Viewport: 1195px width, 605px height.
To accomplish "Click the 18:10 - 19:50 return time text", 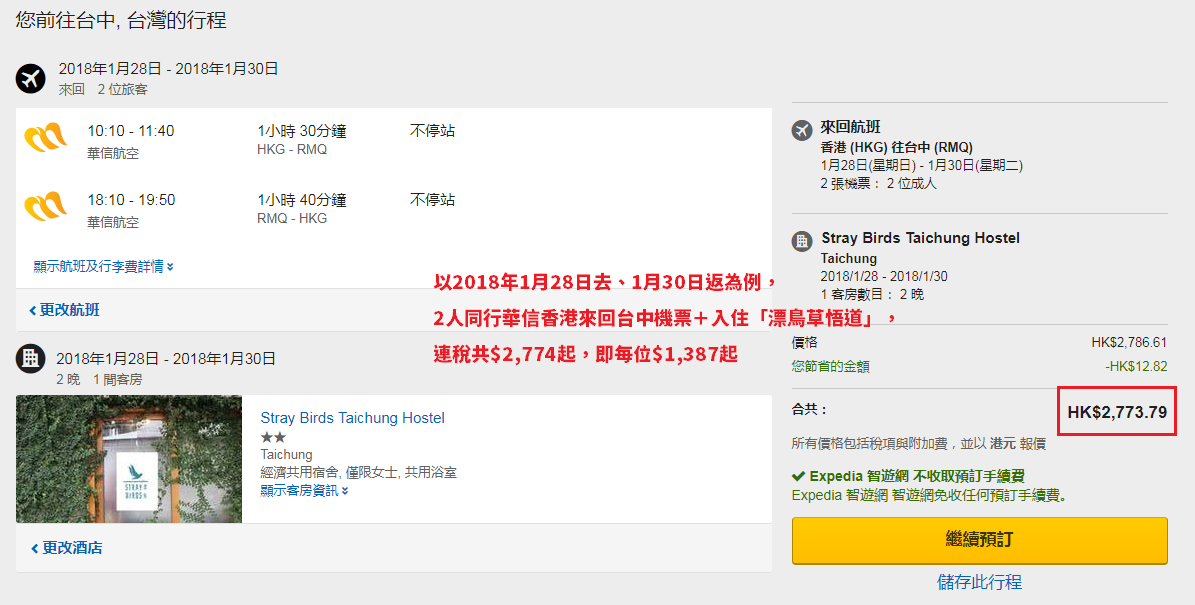I will [131, 200].
